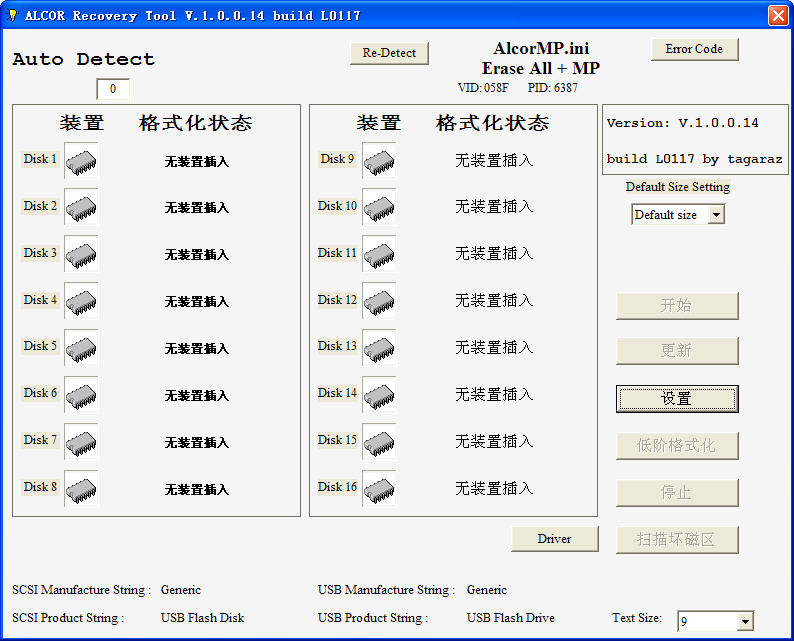This screenshot has height=641, width=794.
Task: Click the Disk 16 chip icon
Action: [x=379, y=488]
